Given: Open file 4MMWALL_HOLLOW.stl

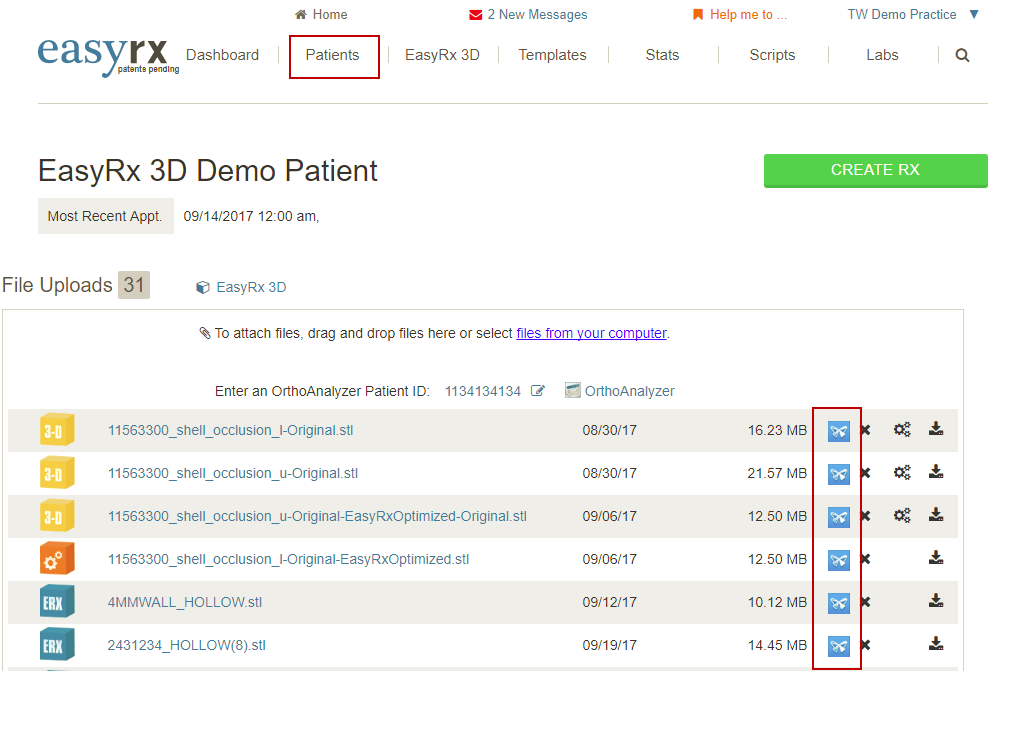Looking at the screenshot, I should 185,602.
